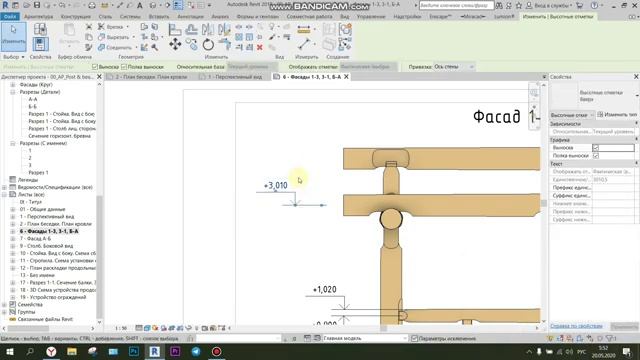Open the Привязка Ось стены dropdown
This screenshot has width=640, height=360.
click(454, 67)
